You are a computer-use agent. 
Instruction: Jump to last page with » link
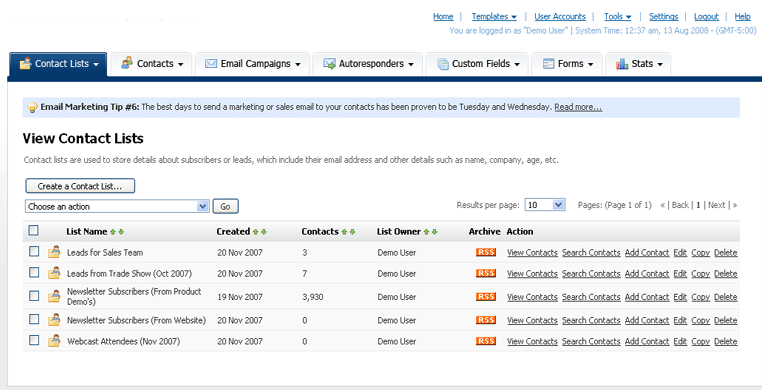(735, 205)
